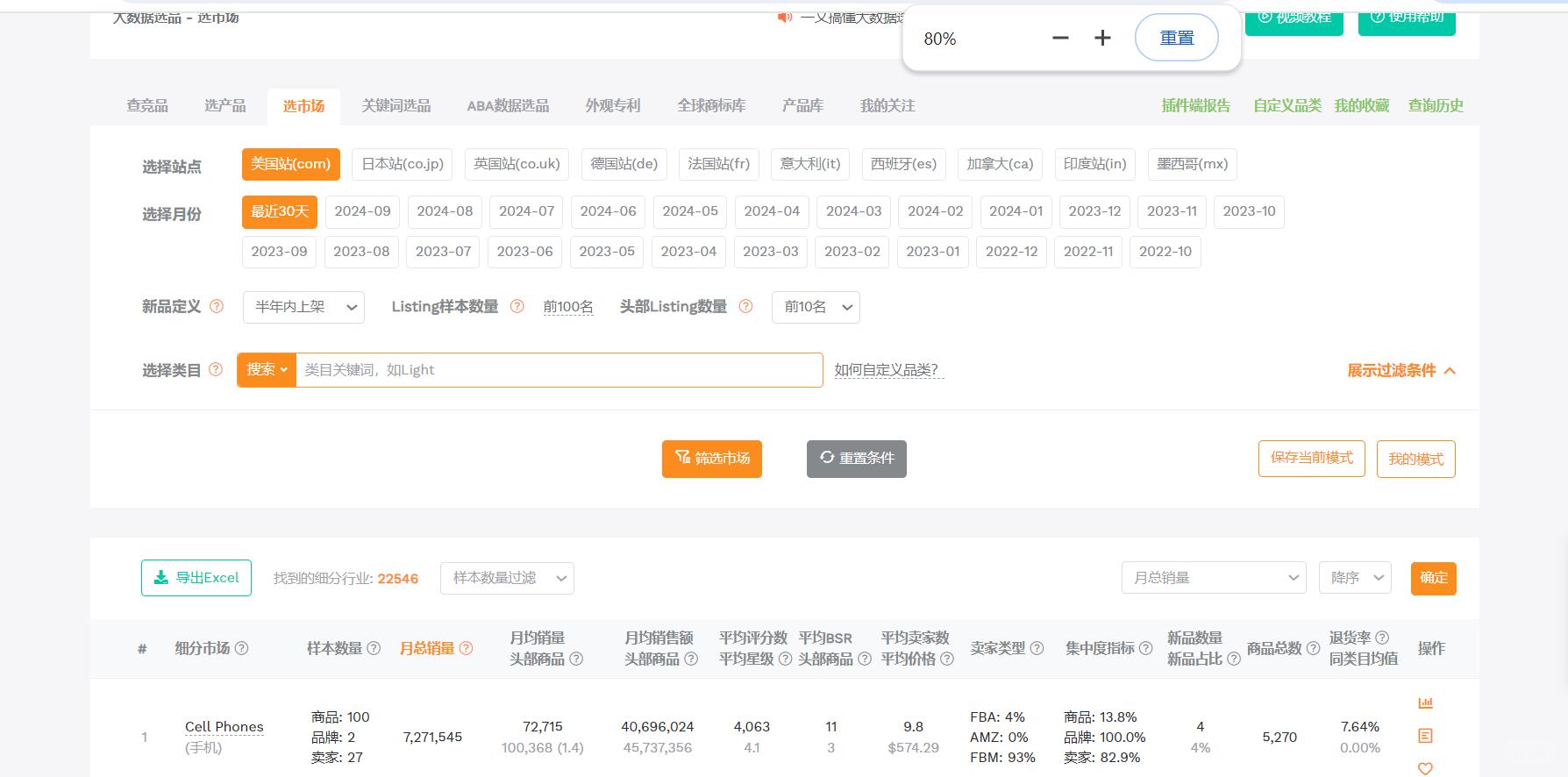Click the zoom out minus icon

1060,38
